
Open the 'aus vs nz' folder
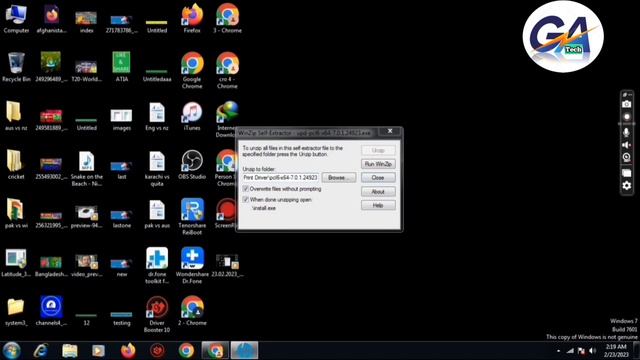click(16, 116)
